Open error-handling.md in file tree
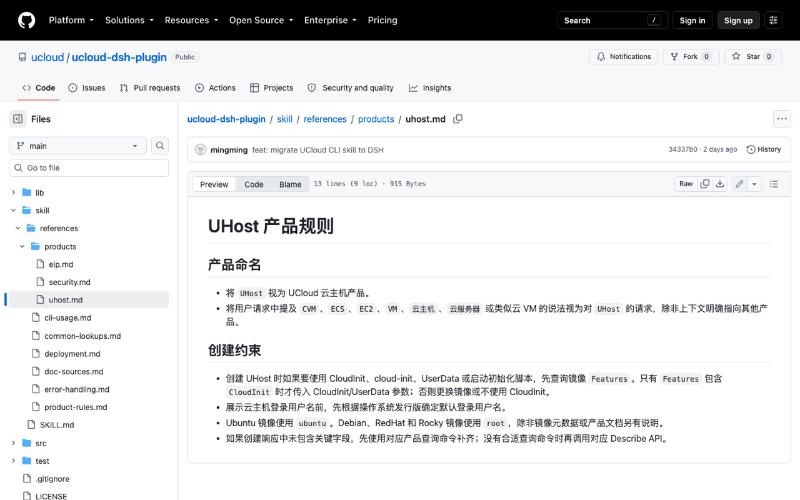Viewport: 800px width, 500px height. (77, 389)
